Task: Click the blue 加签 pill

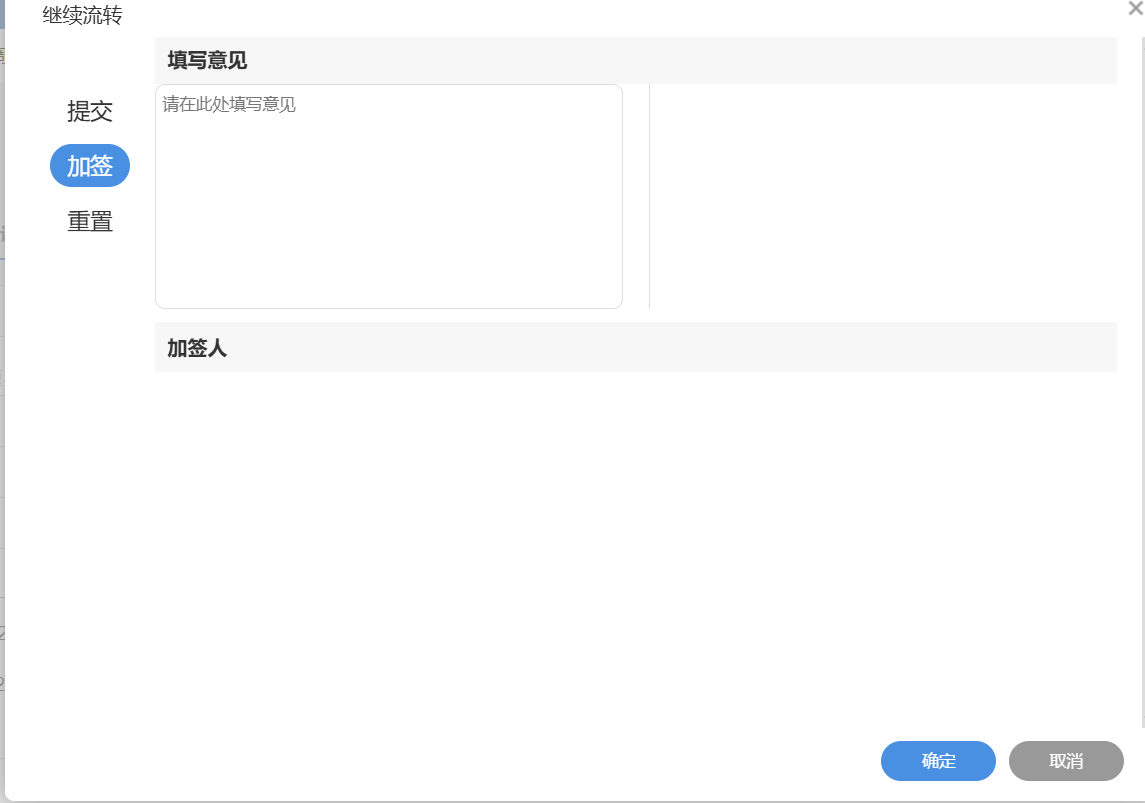Action: (90, 166)
